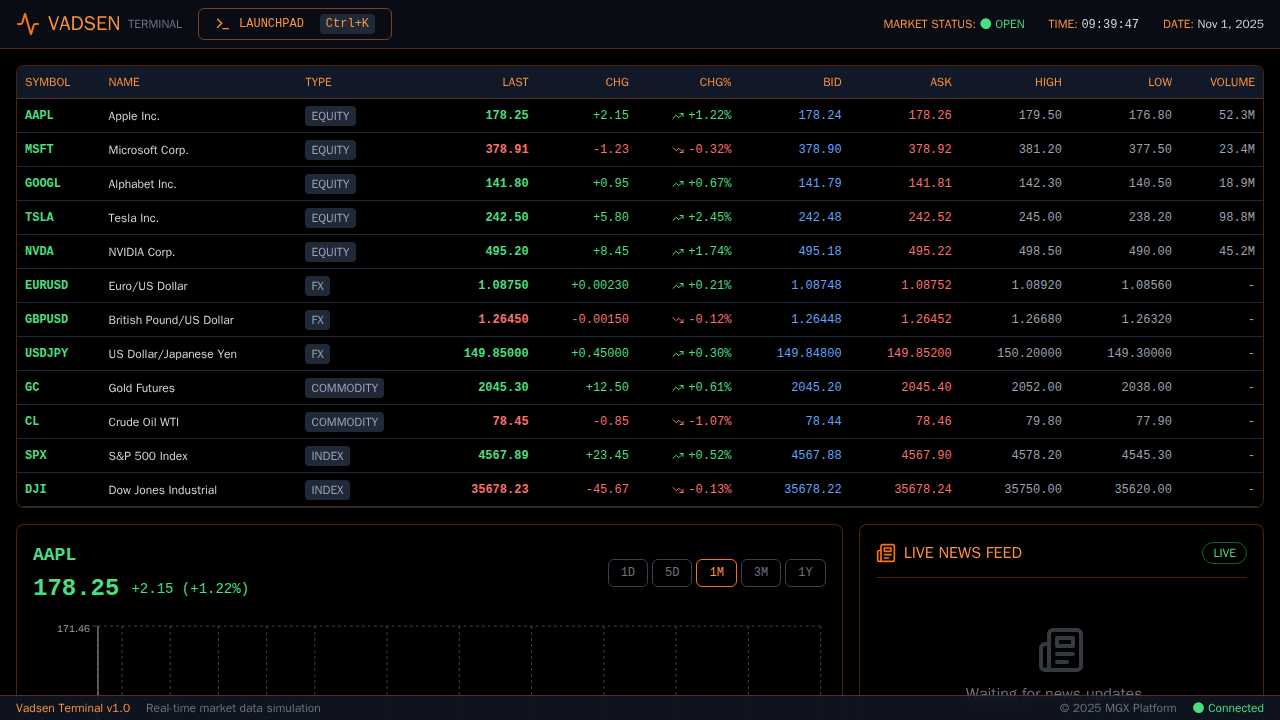Click the BID column header

point(832,82)
